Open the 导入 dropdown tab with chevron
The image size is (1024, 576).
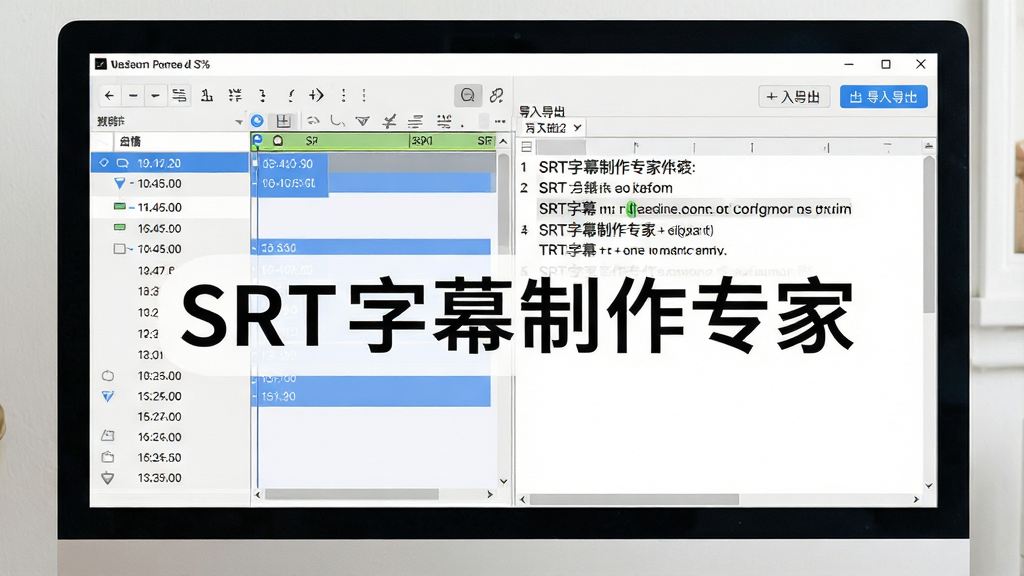[x=551, y=128]
